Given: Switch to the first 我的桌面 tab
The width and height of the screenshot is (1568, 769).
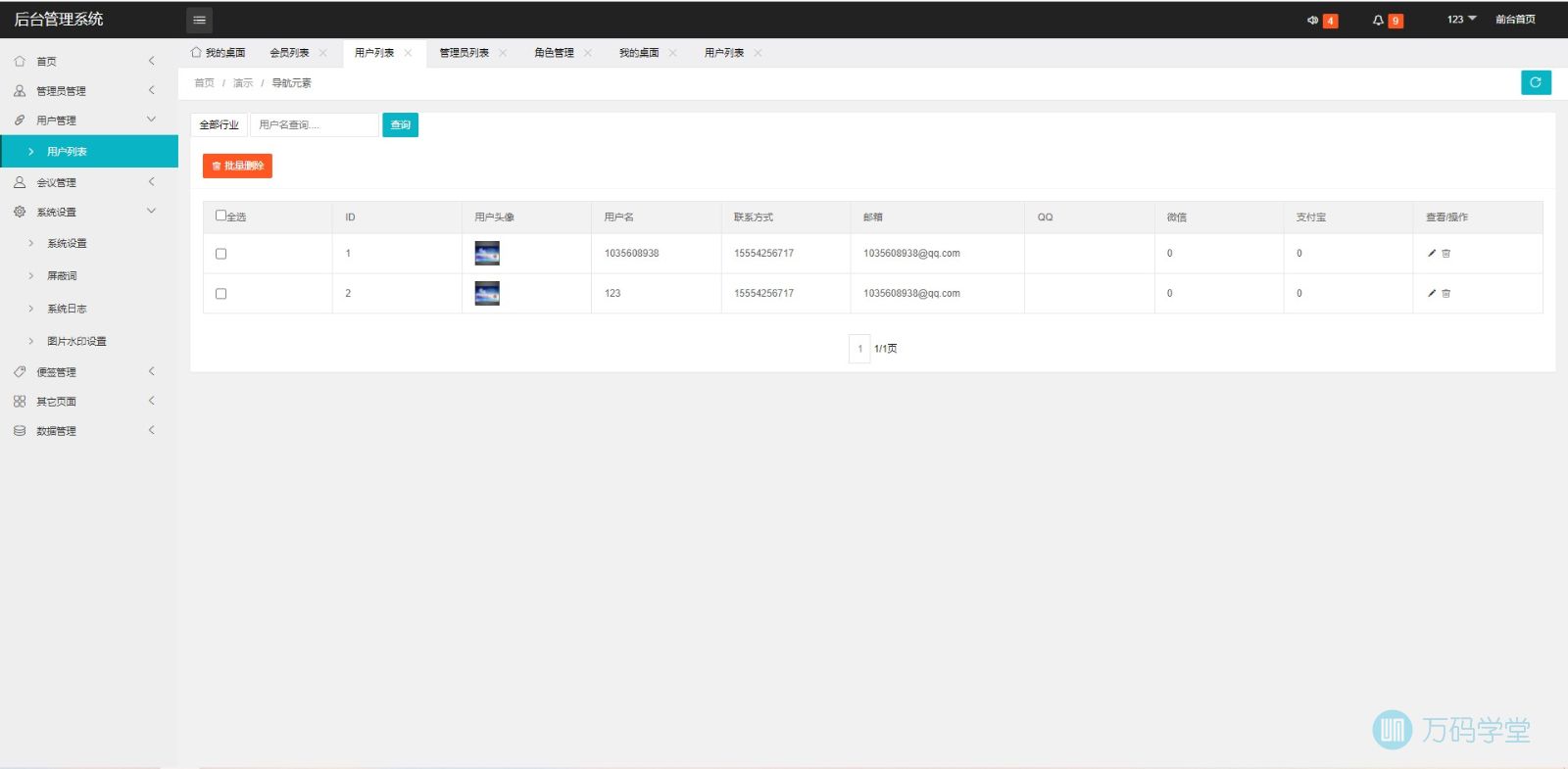Looking at the screenshot, I should pos(225,53).
